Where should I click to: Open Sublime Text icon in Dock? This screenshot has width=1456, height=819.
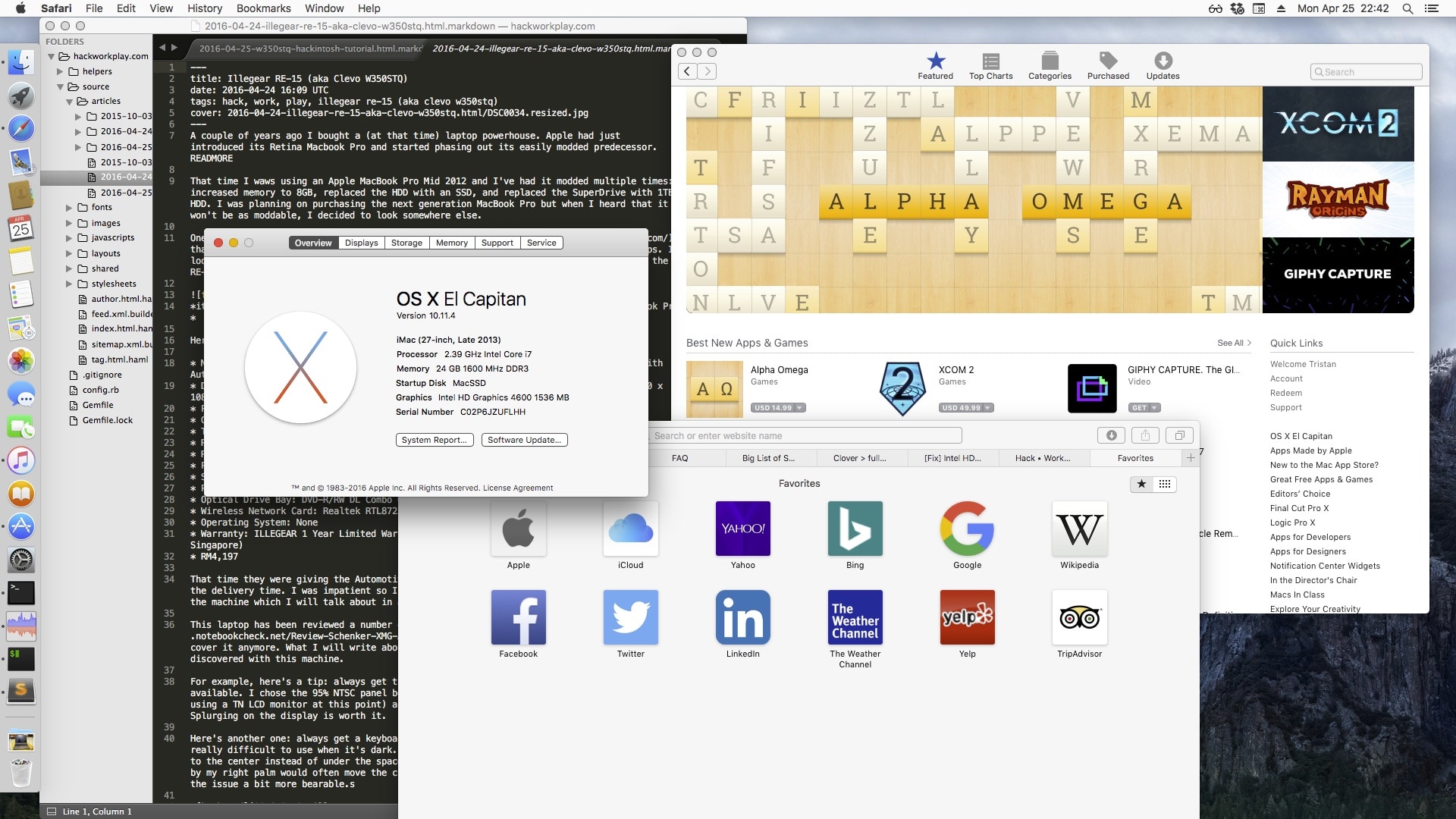pos(21,691)
